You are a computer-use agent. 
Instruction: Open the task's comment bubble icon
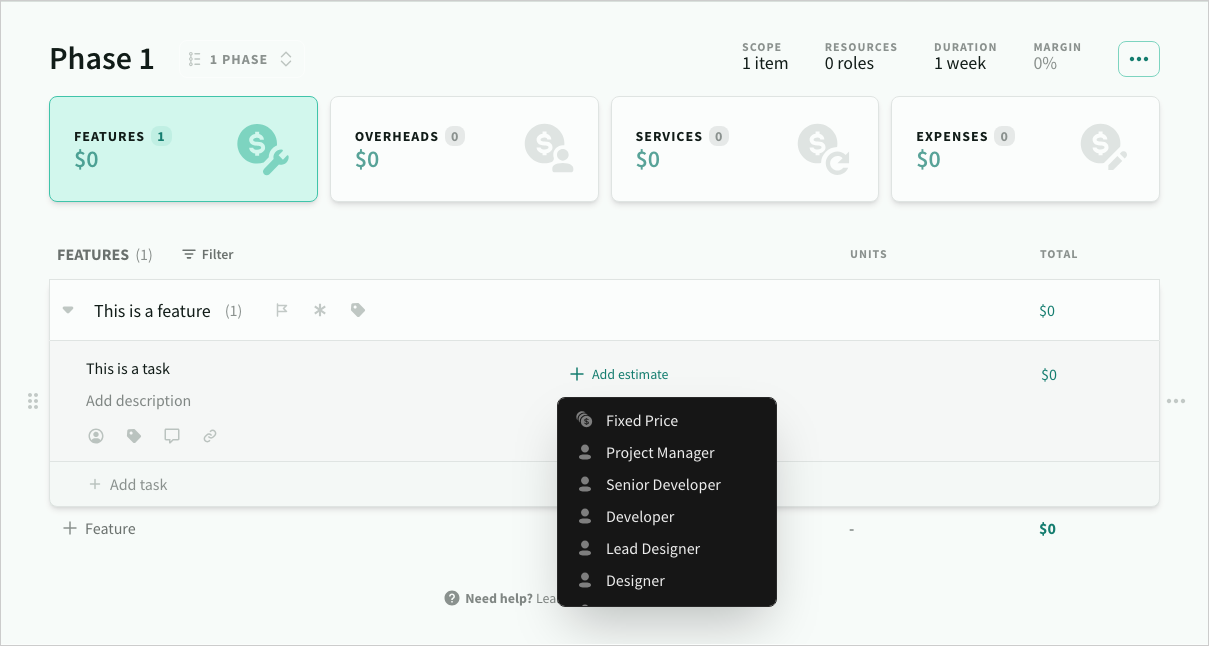pyautogui.click(x=172, y=436)
